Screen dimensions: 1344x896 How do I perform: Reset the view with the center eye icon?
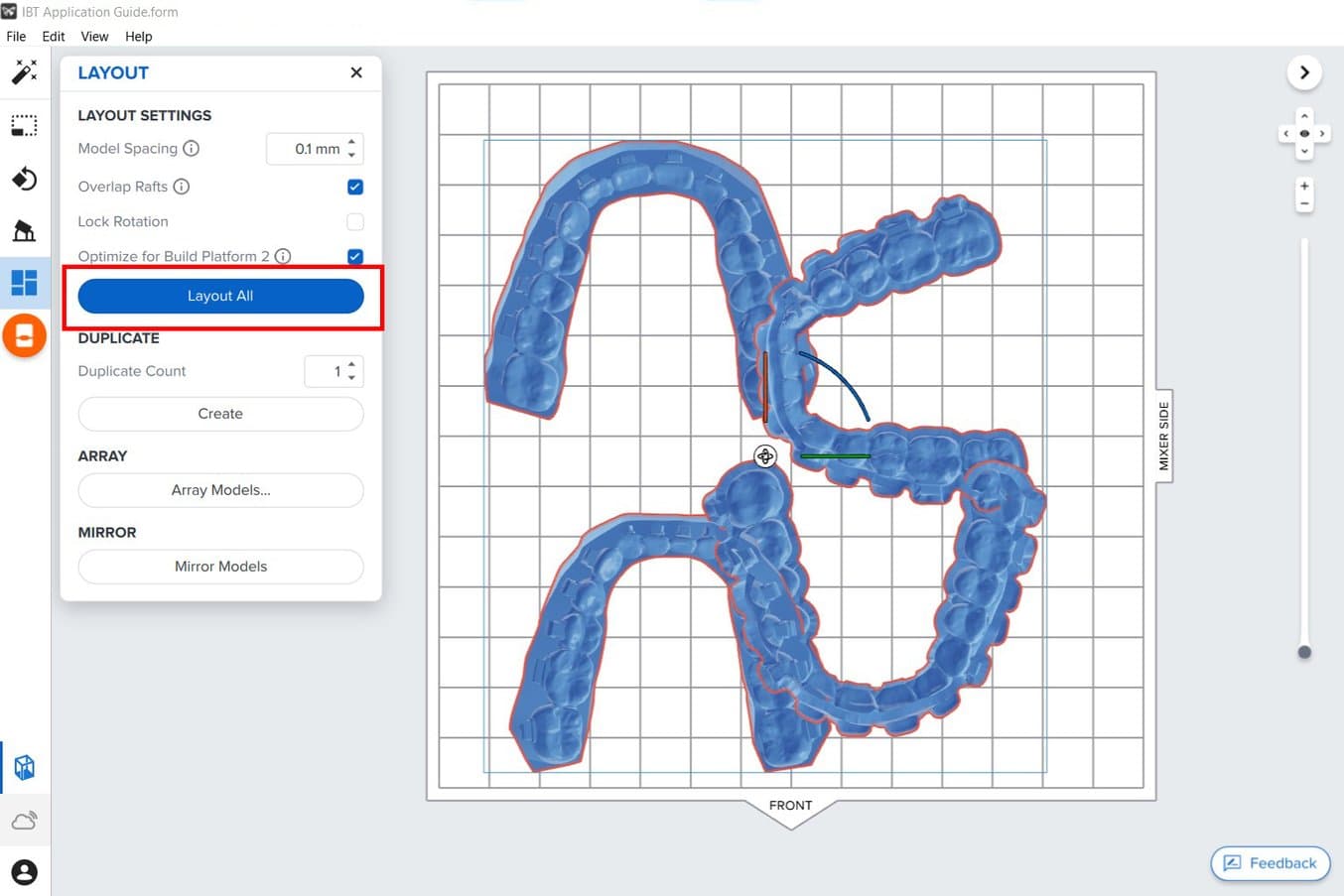point(1304,133)
